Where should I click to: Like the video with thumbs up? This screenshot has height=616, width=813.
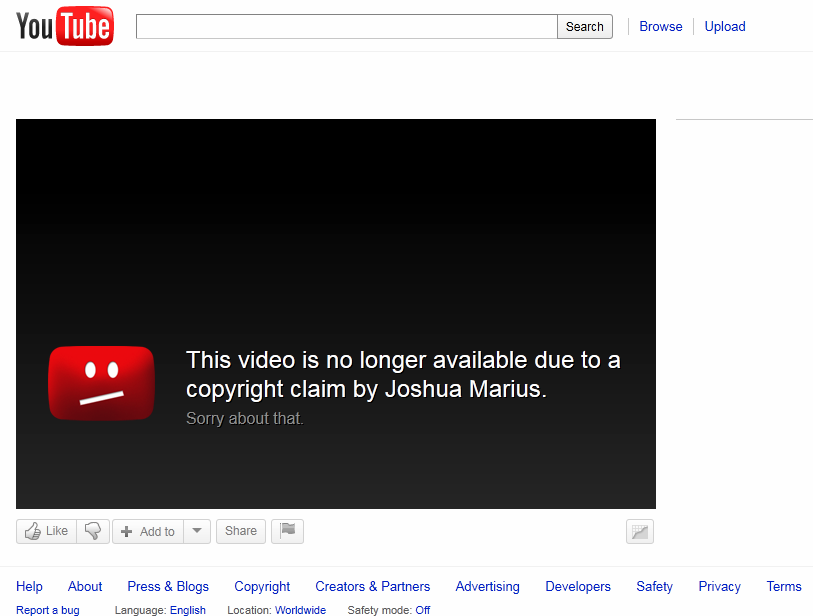pos(46,531)
